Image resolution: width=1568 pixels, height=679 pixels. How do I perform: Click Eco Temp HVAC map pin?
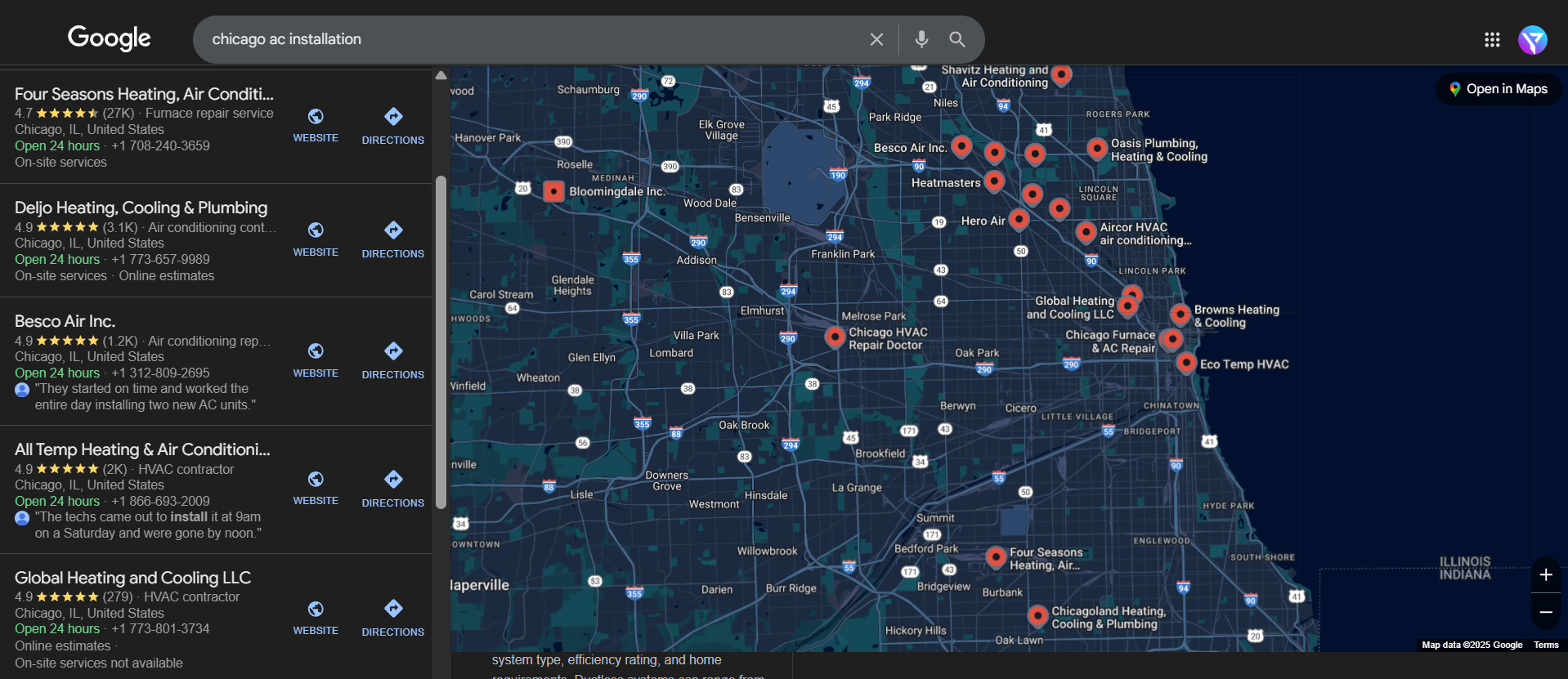click(x=1186, y=363)
